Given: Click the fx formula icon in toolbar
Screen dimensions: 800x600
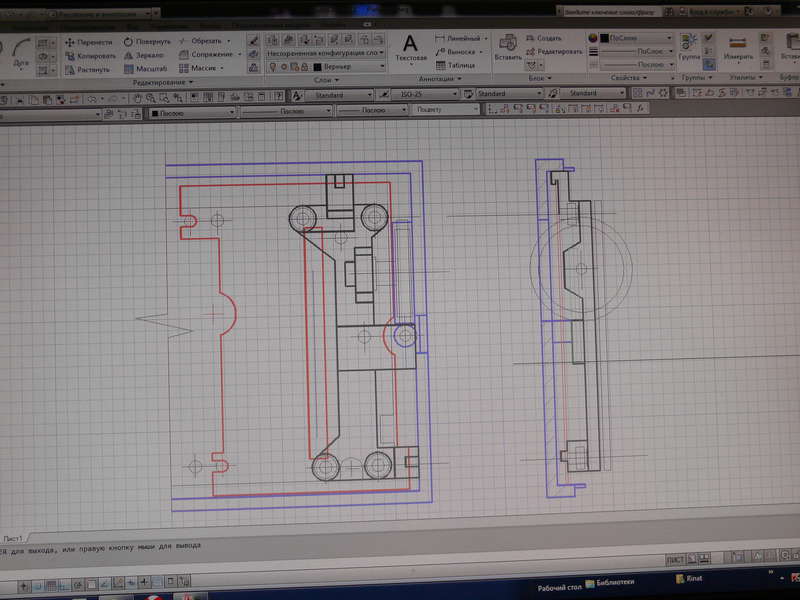Looking at the screenshot, I should [640, 108].
